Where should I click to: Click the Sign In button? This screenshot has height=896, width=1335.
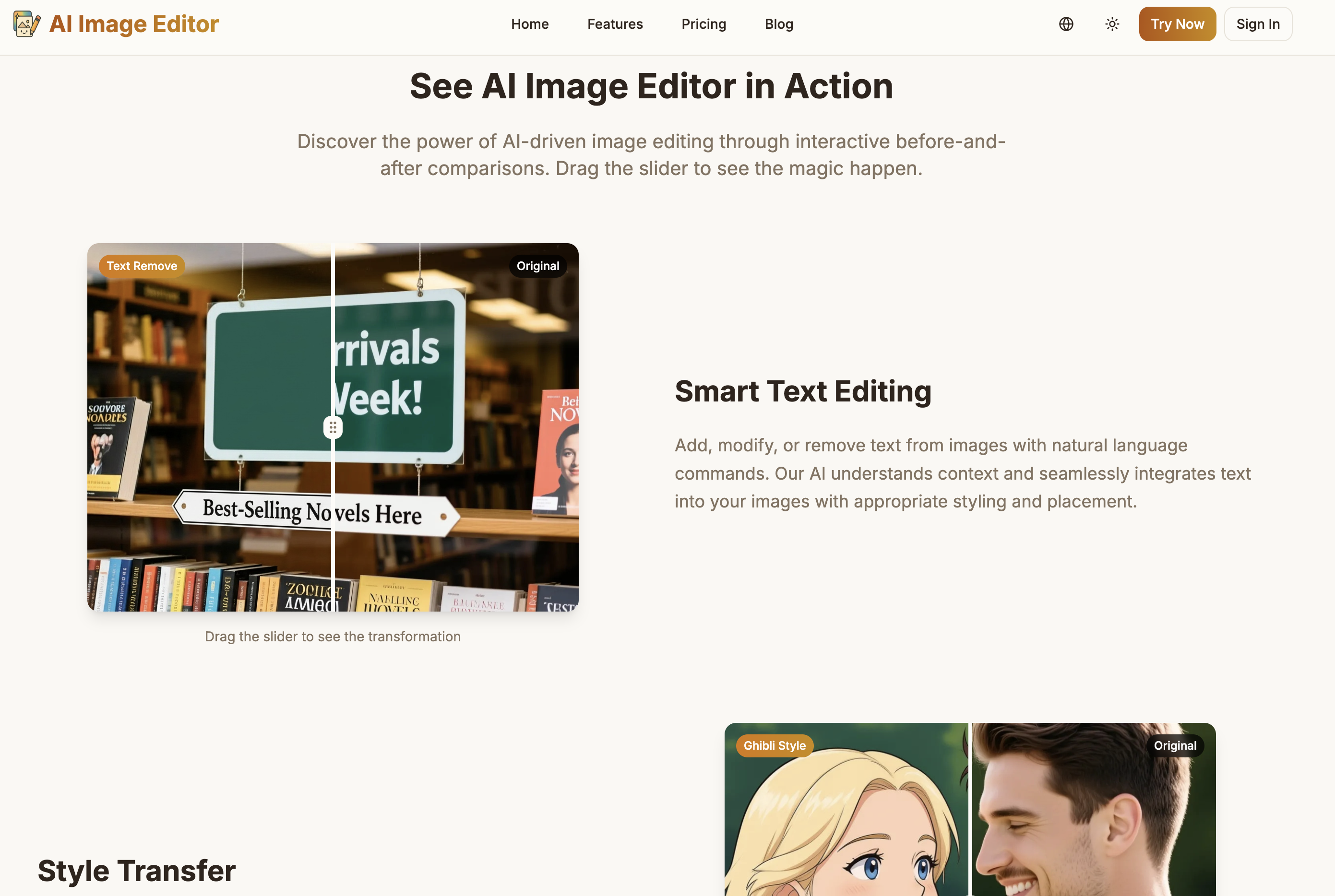coord(1258,24)
